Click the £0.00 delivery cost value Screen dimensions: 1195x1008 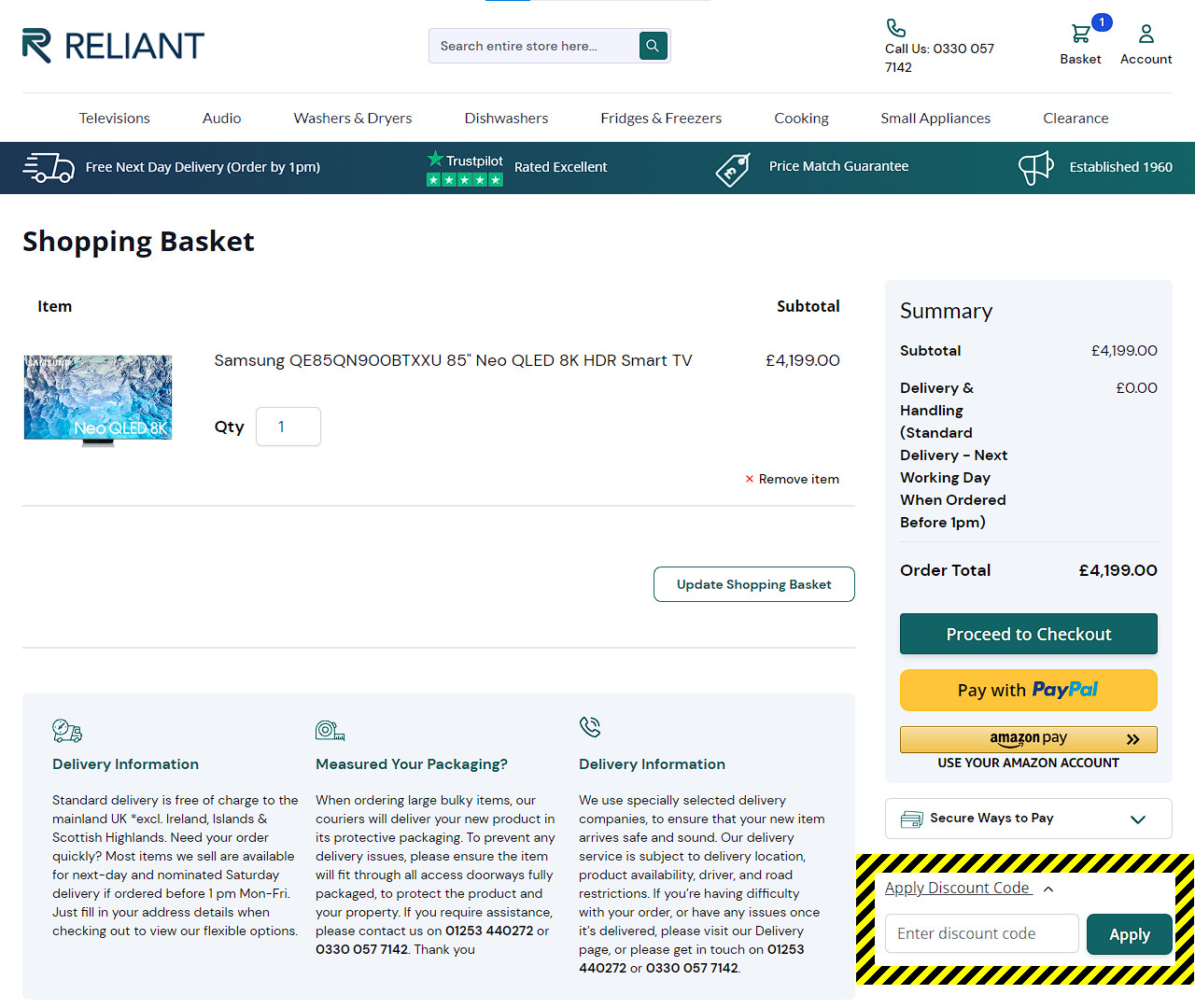pyautogui.click(x=1136, y=387)
